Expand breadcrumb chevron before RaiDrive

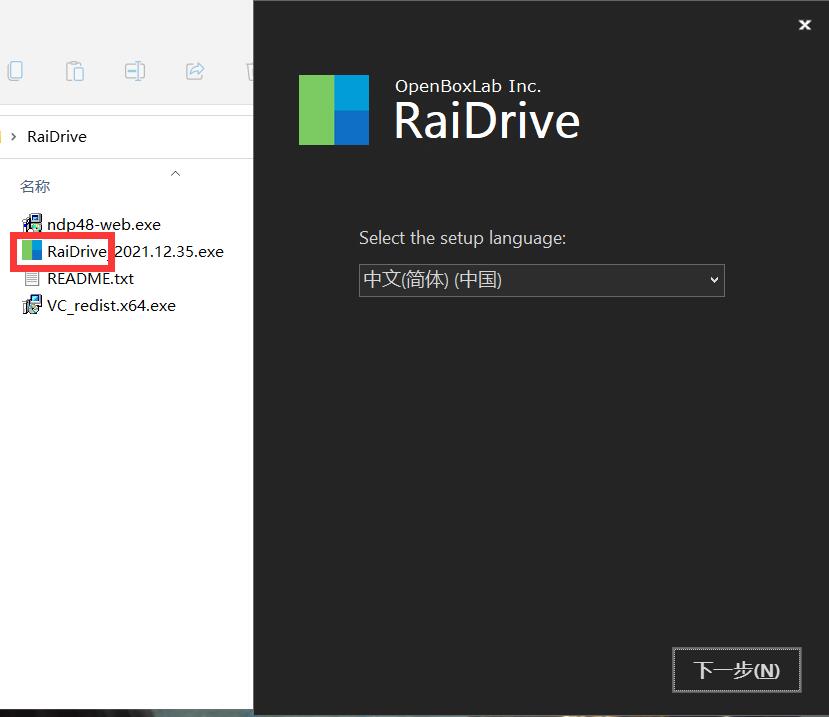click(x=14, y=136)
